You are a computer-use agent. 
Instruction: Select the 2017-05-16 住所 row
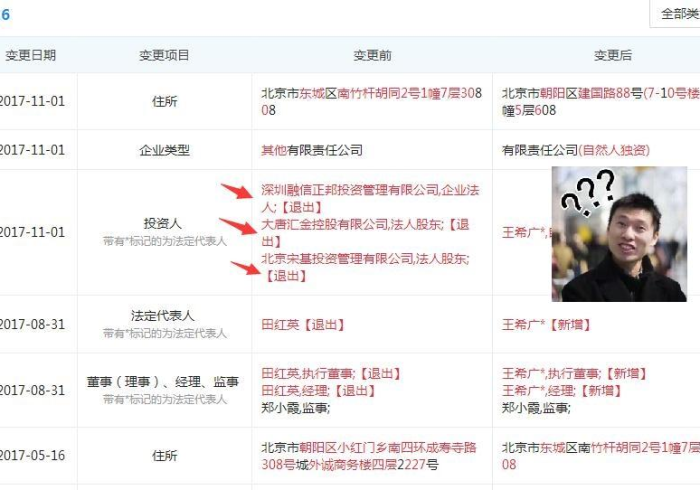point(350,456)
